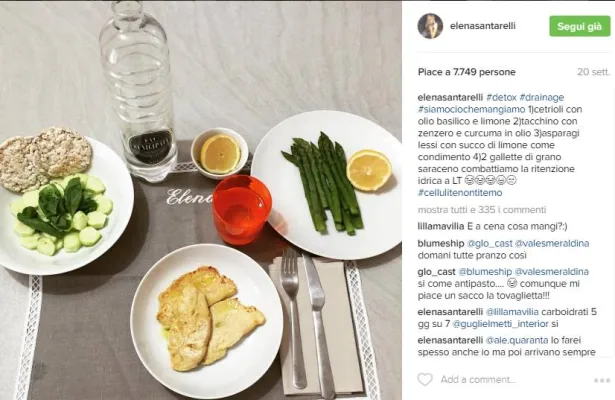Click the elenasantarelli username in the header

(483, 26)
